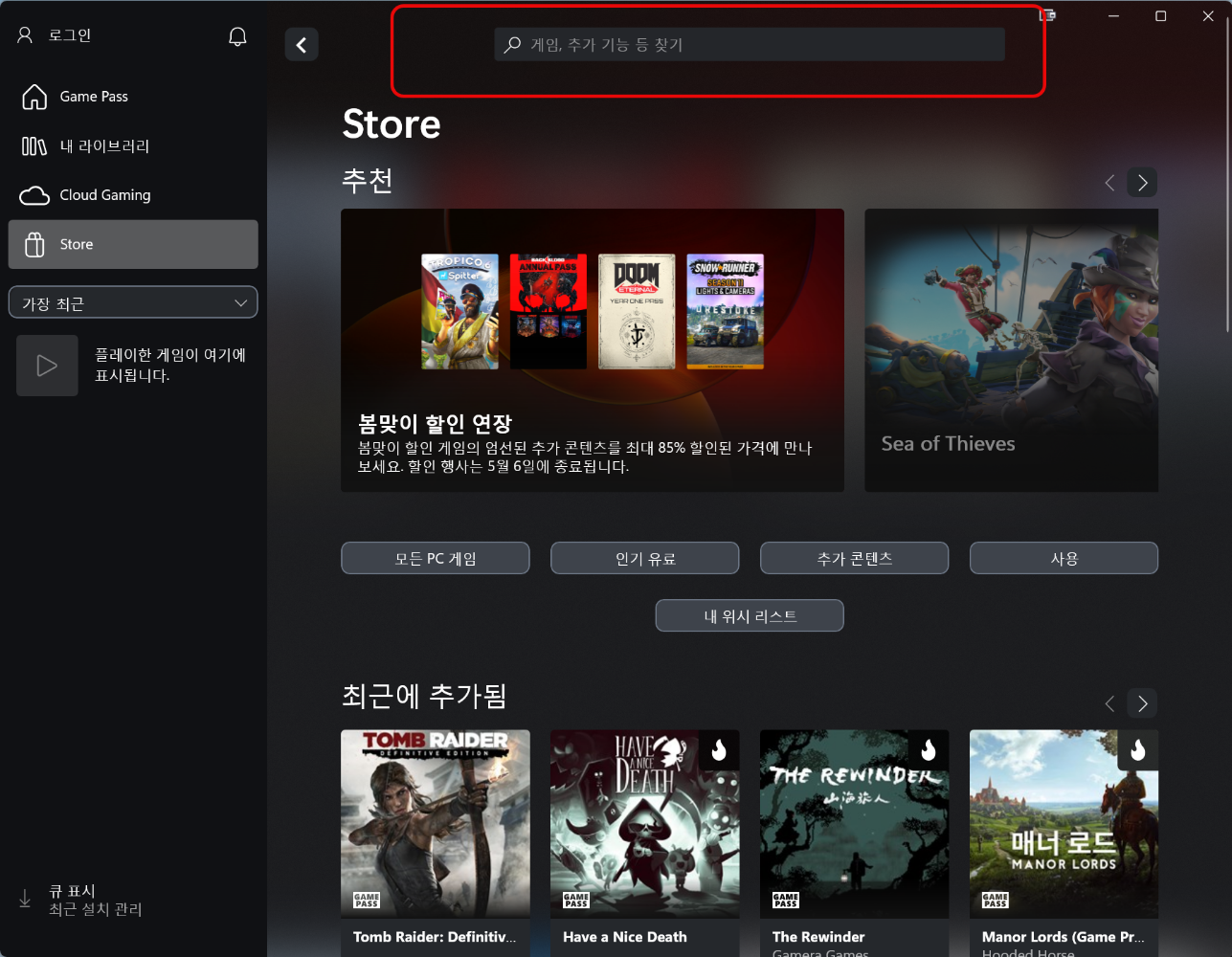The image size is (1232, 957).
Task: Click the 로그인 label
Action: pyautogui.click(x=70, y=35)
